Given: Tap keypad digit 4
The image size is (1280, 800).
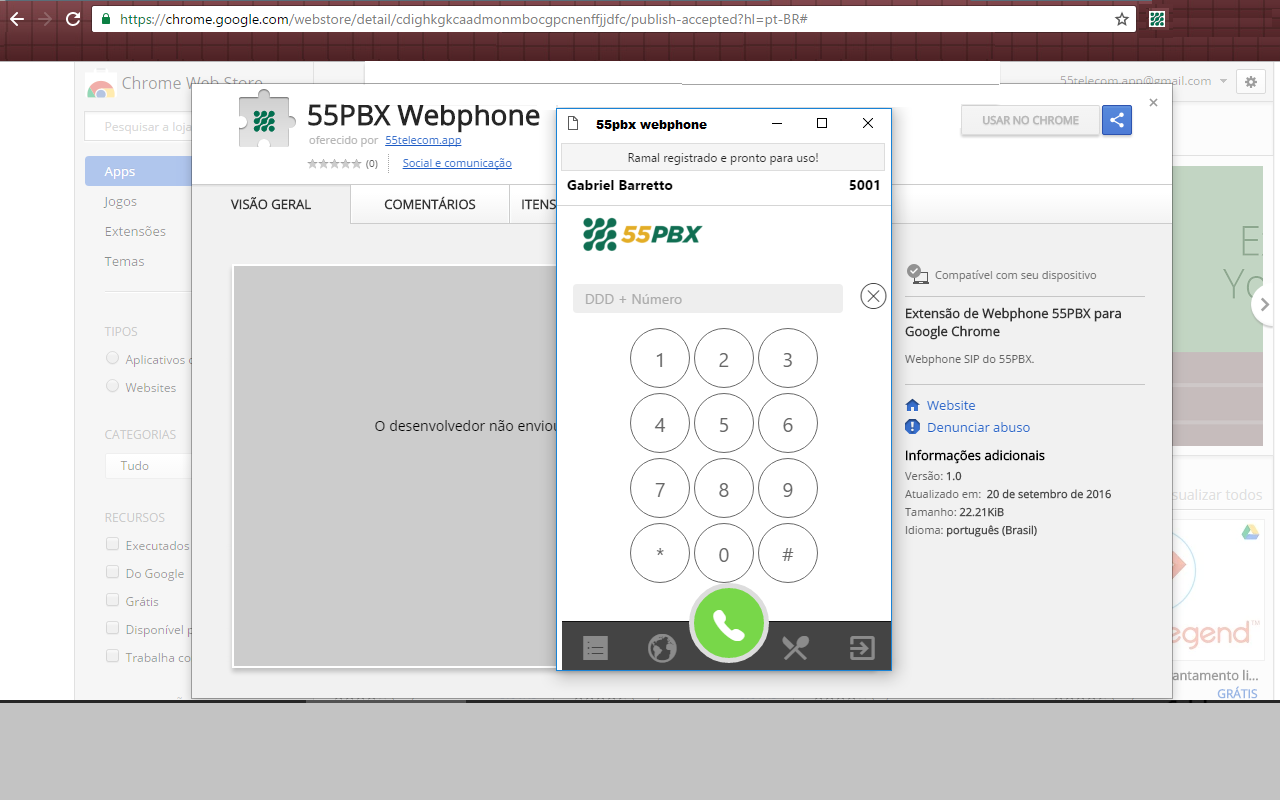Looking at the screenshot, I should click(660, 424).
